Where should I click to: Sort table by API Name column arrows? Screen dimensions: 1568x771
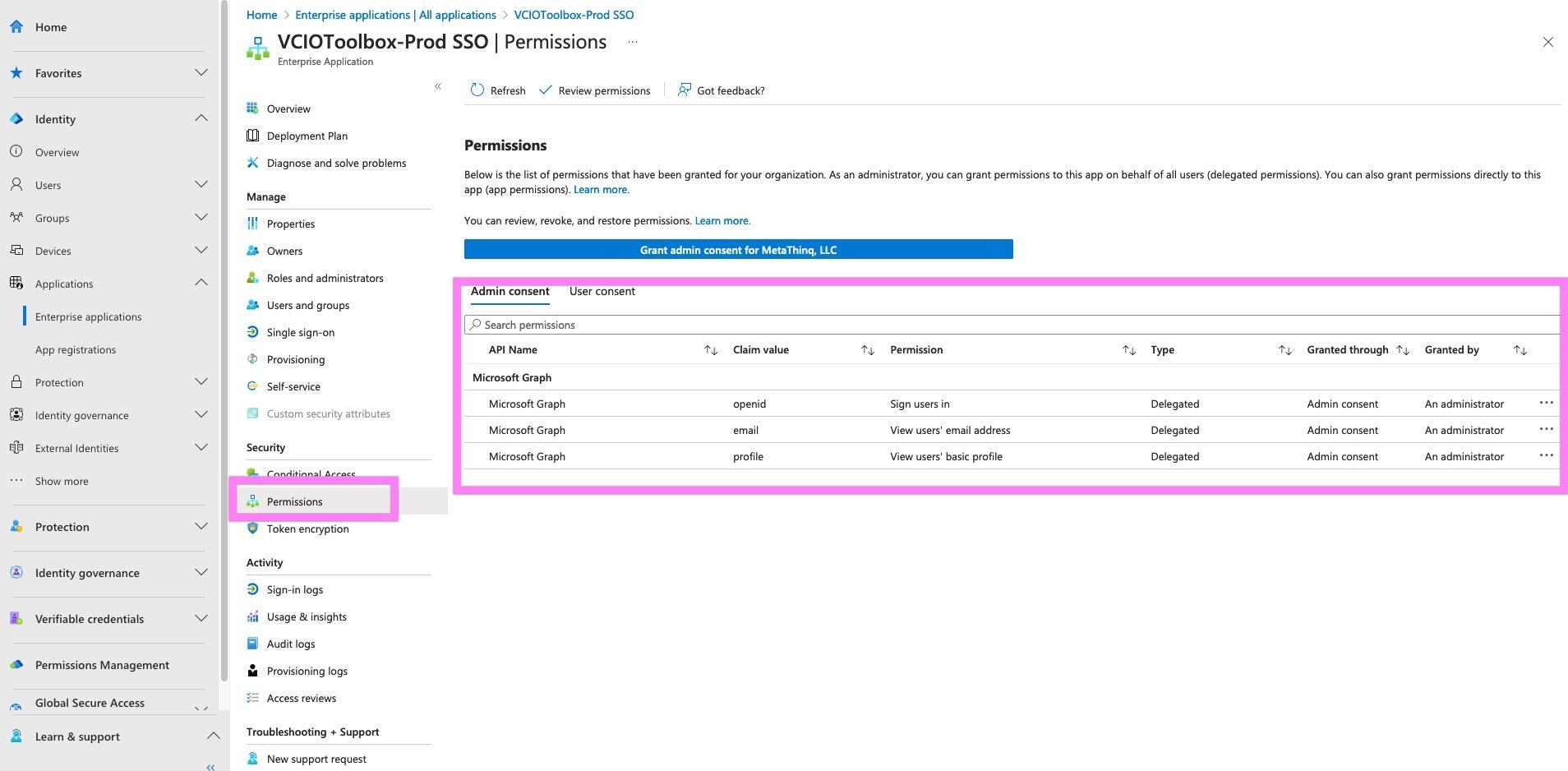pyautogui.click(x=711, y=350)
